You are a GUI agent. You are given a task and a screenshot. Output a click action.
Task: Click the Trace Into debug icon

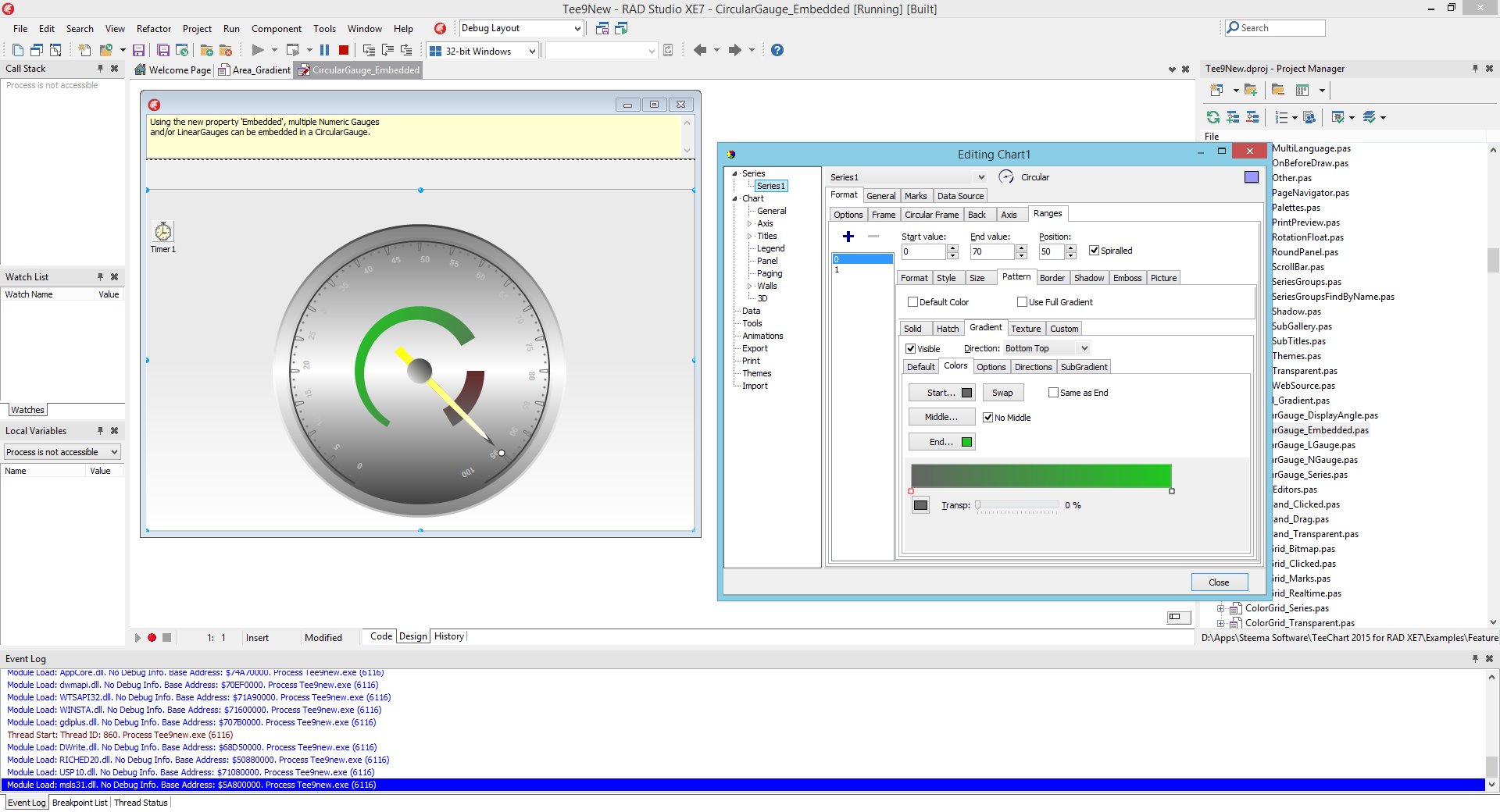tap(369, 50)
